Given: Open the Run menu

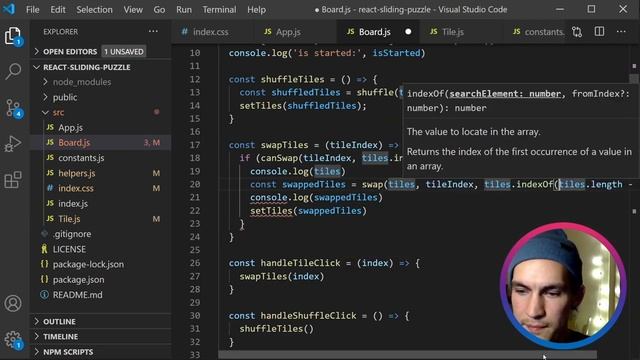Looking at the screenshot, I should (184, 9).
